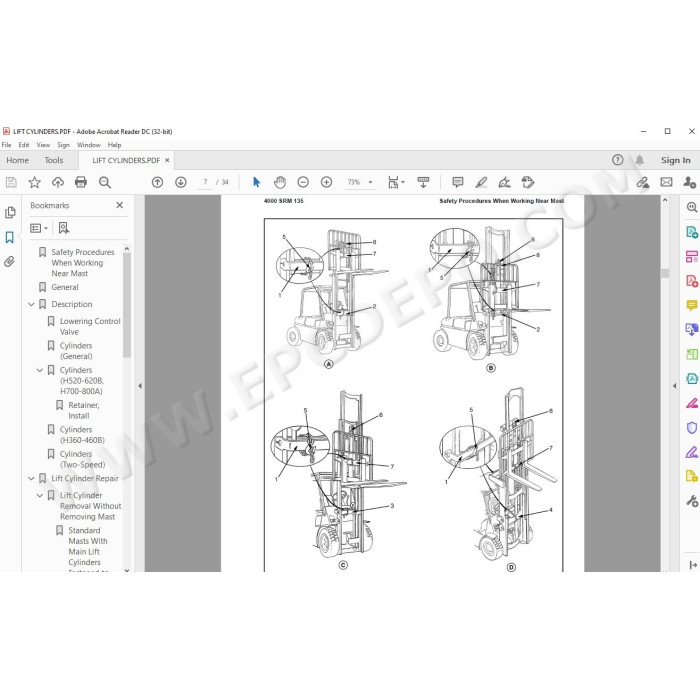Print the document
The height and width of the screenshot is (700, 700).
click(81, 182)
